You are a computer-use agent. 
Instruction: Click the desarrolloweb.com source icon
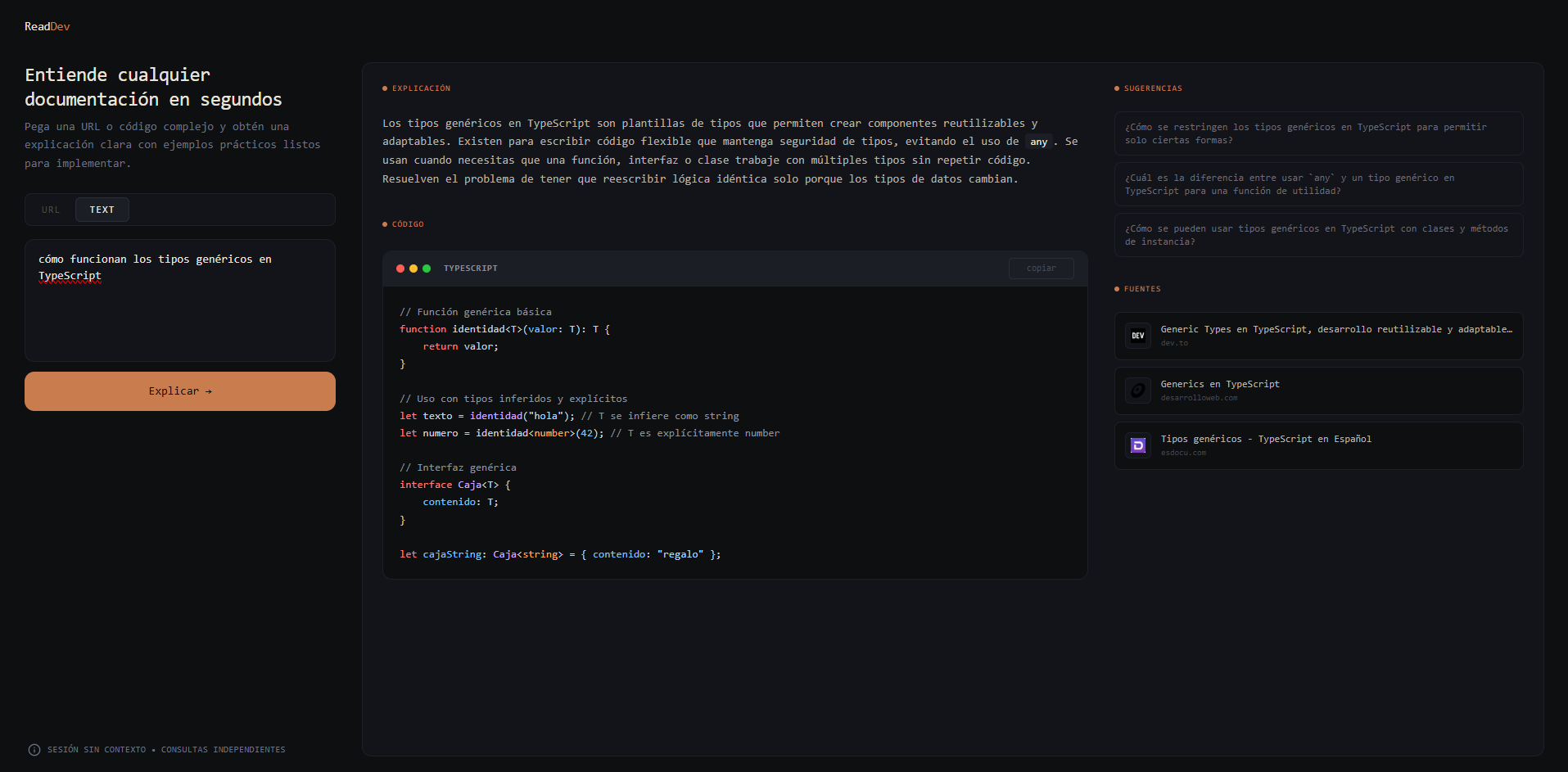pyautogui.click(x=1137, y=390)
